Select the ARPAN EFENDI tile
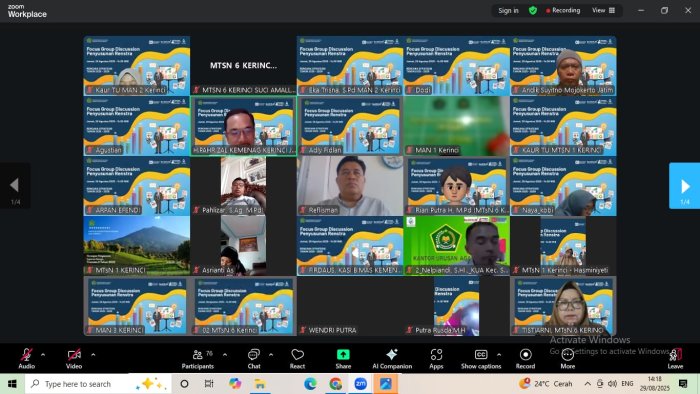 [x=137, y=186]
